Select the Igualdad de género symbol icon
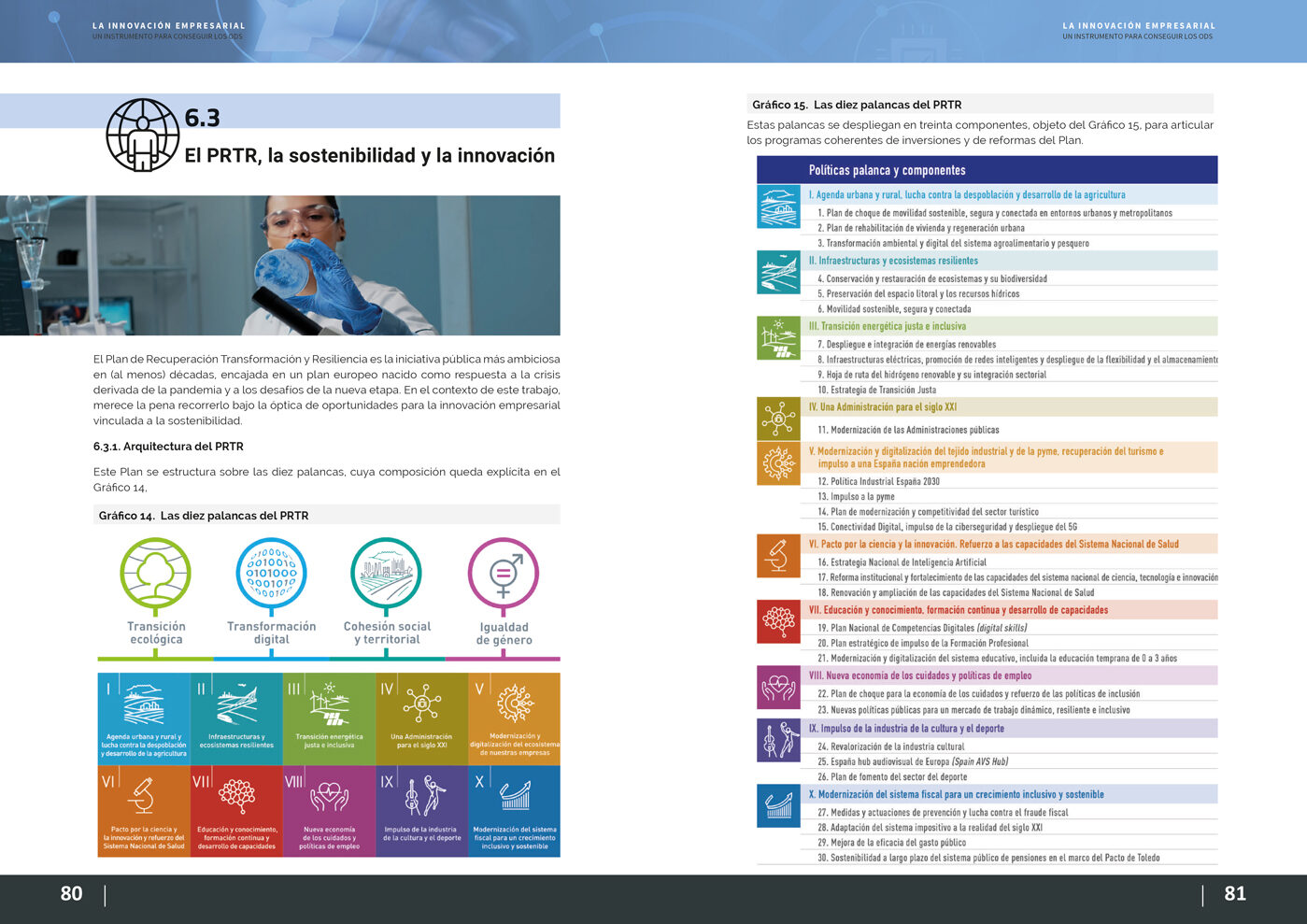 [x=504, y=573]
